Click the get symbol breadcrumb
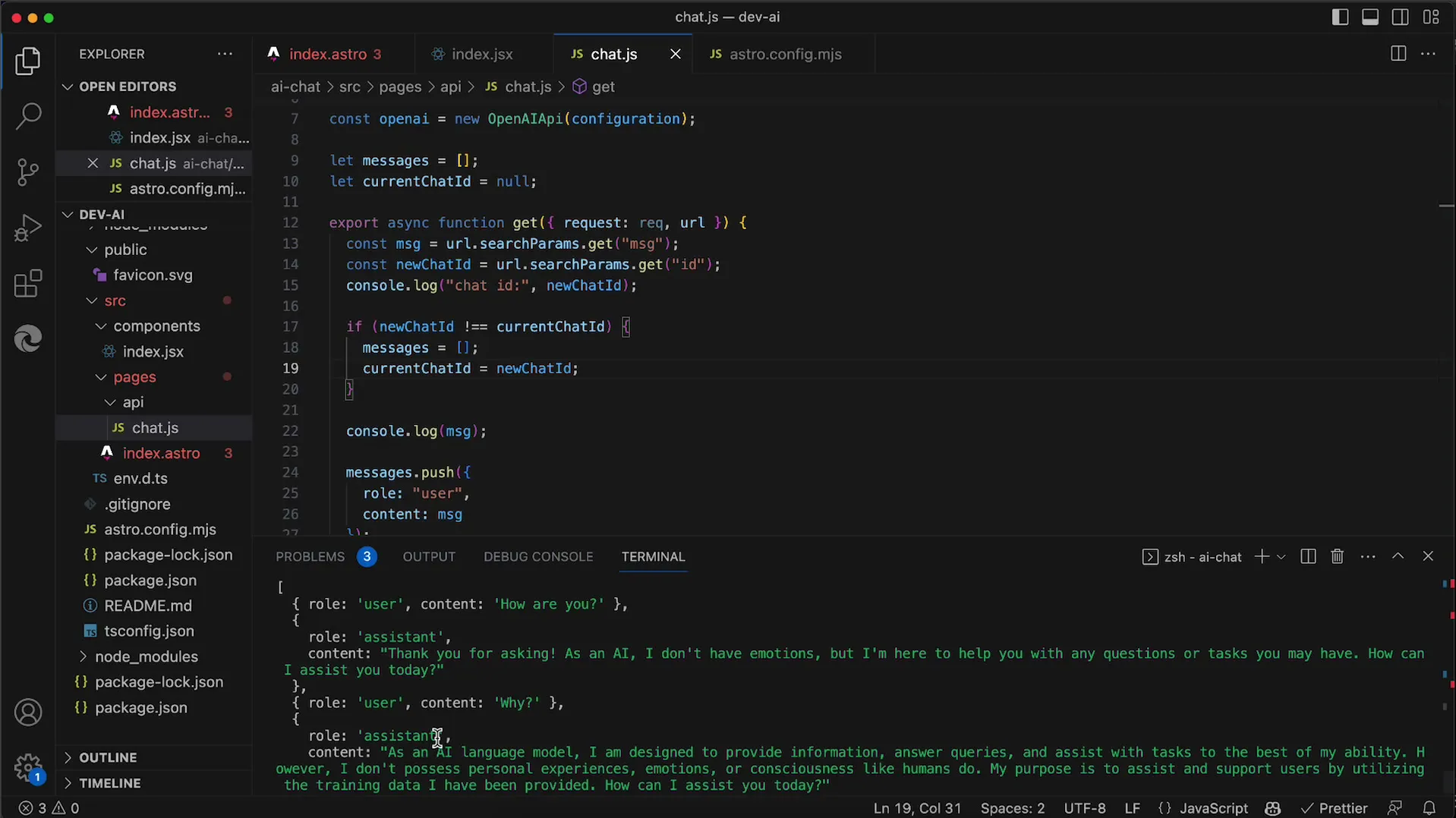 pos(594,87)
